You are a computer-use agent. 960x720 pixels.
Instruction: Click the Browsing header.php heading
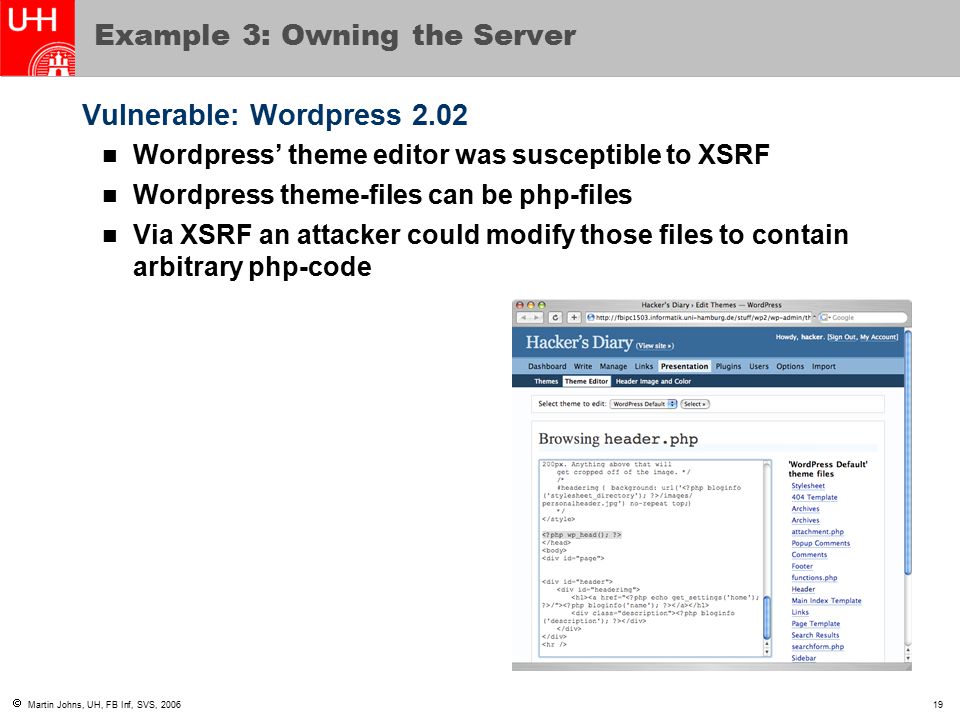click(x=618, y=439)
